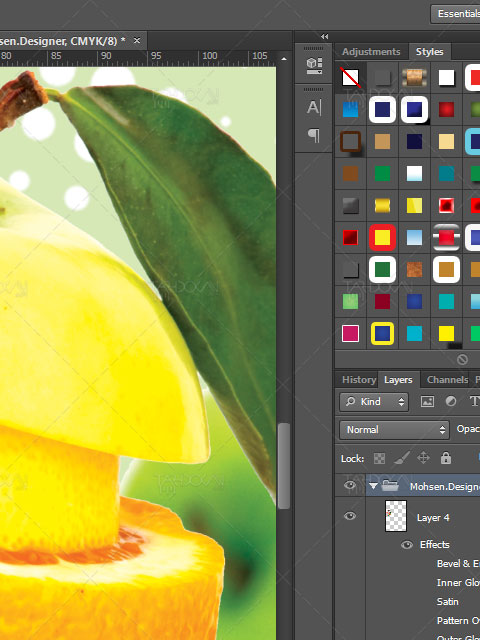480x640 pixels.
Task: Select the Layer 4 name
Action: coord(433,518)
